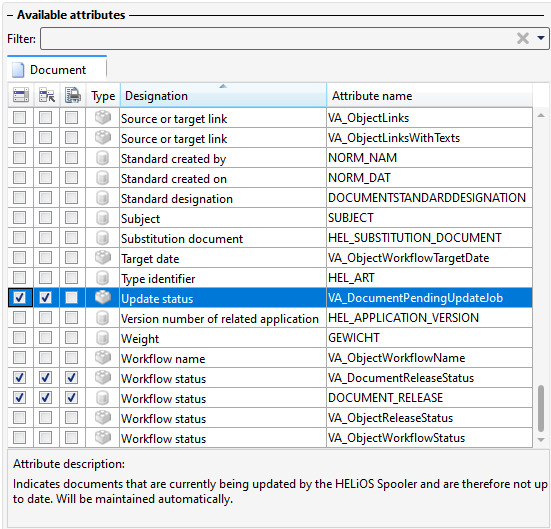Click the Attribute name column header
This screenshot has height=529, width=551.
pyautogui.click(x=429, y=95)
